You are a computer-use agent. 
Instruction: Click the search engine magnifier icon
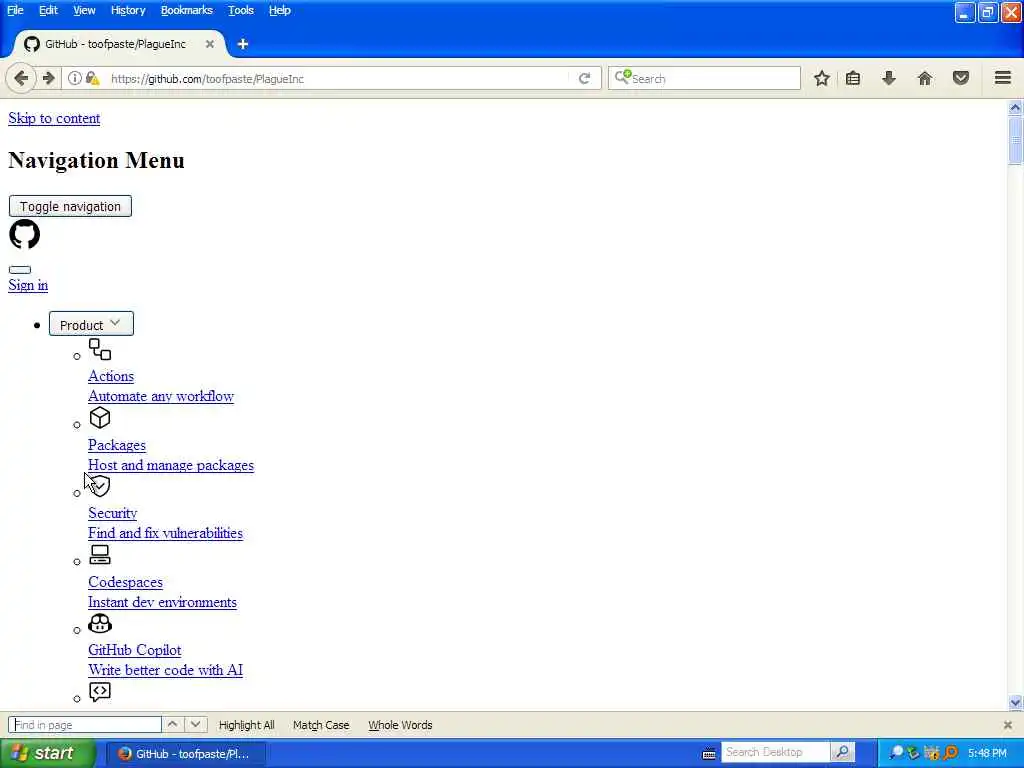click(622, 77)
